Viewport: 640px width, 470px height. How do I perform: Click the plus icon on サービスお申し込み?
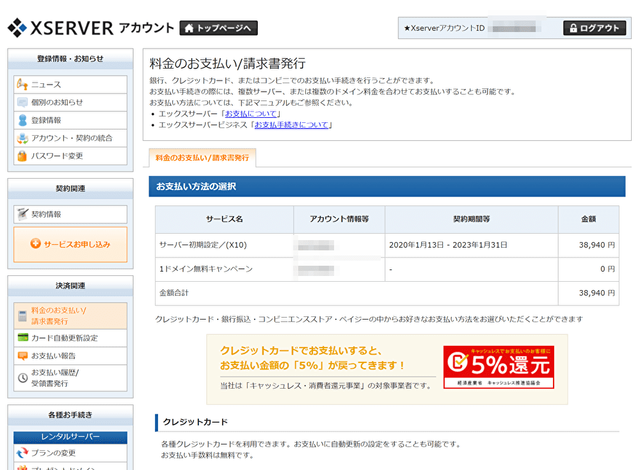coord(36,244)
